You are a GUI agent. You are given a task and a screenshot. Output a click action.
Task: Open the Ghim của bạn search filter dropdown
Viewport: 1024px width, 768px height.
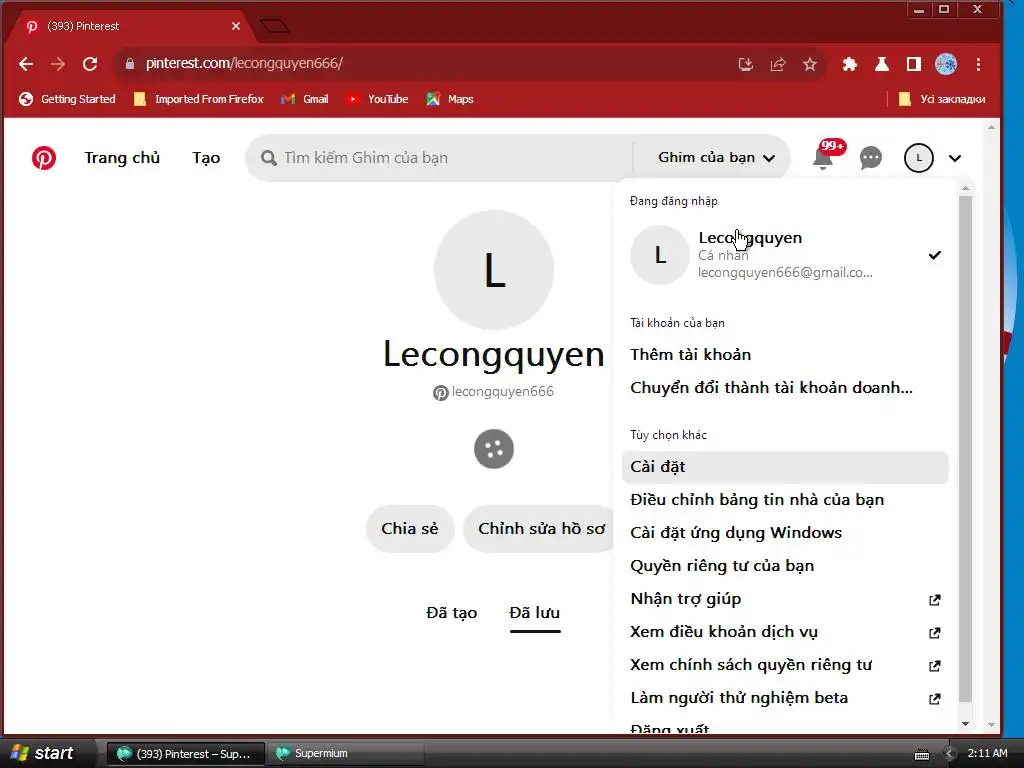716,157
